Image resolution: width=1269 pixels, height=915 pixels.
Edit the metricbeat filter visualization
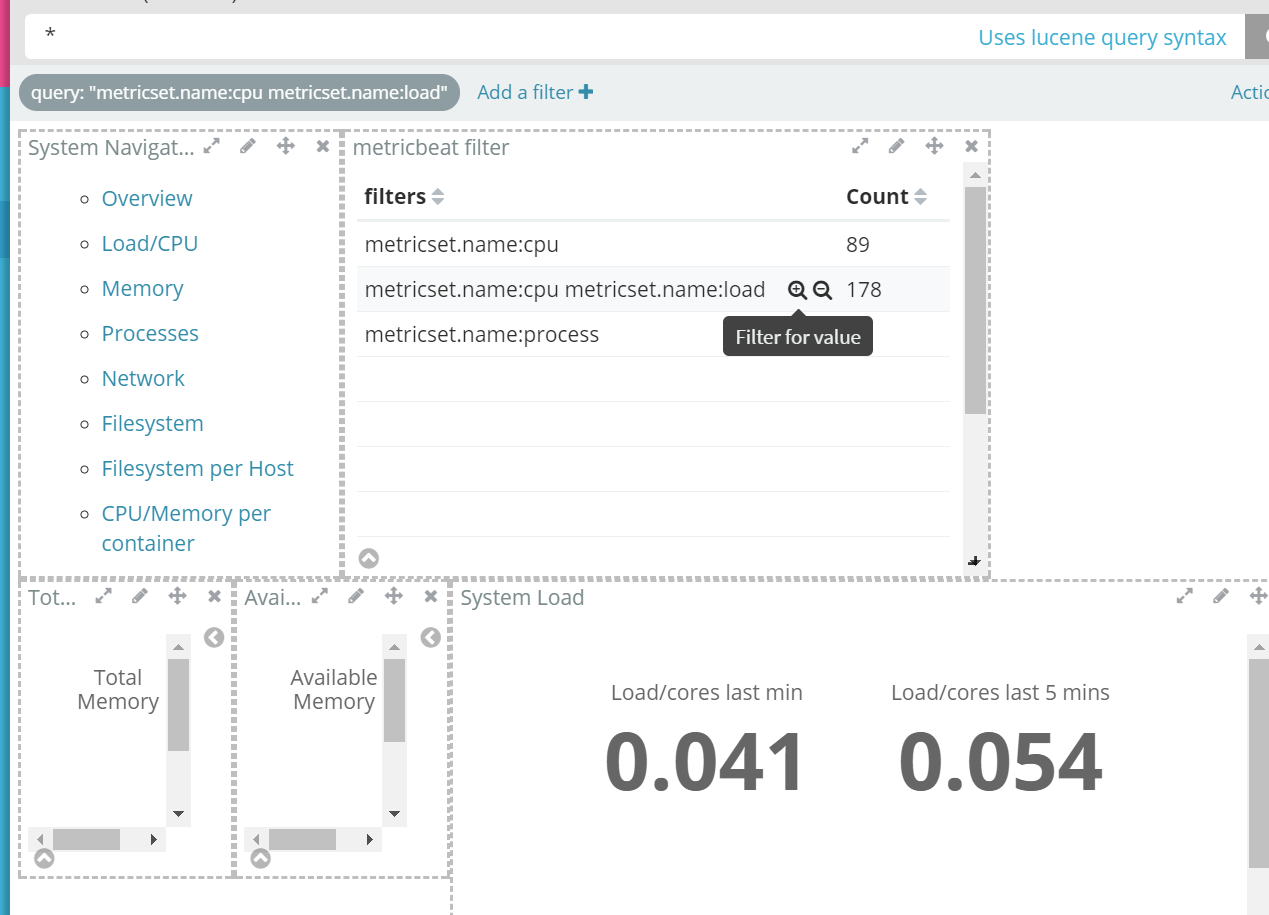(896, 146)
